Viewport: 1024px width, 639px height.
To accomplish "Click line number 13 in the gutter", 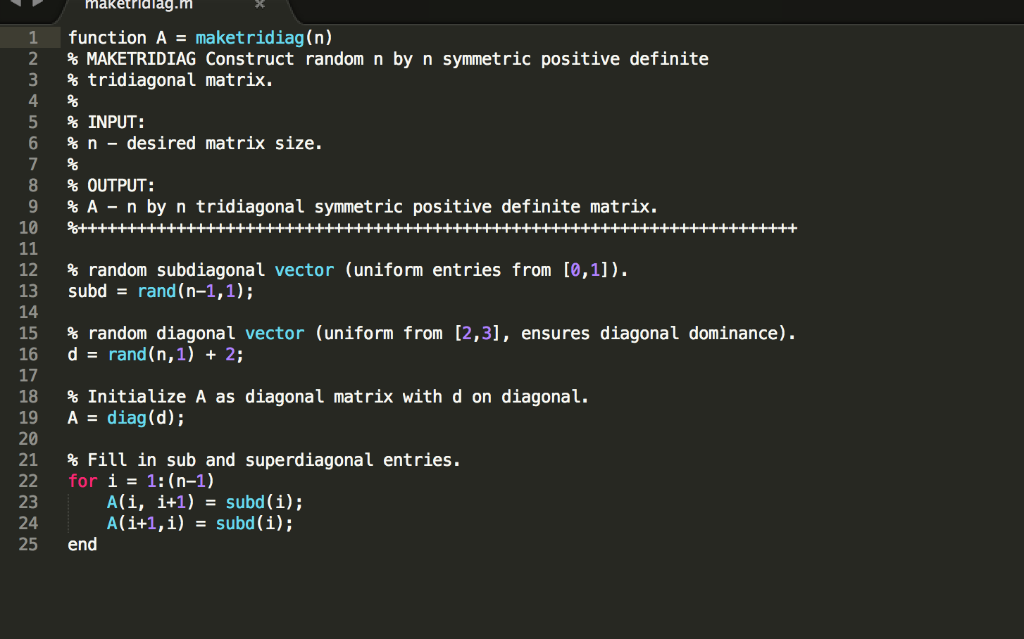I will [31, 291].
